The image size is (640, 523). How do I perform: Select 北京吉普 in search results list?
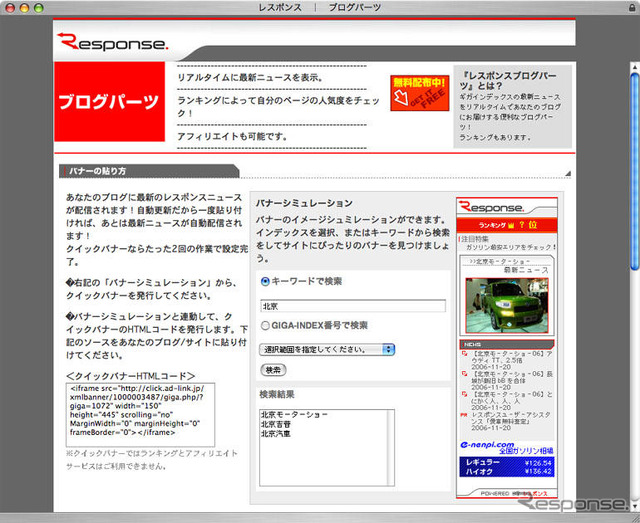coord(276,424)
